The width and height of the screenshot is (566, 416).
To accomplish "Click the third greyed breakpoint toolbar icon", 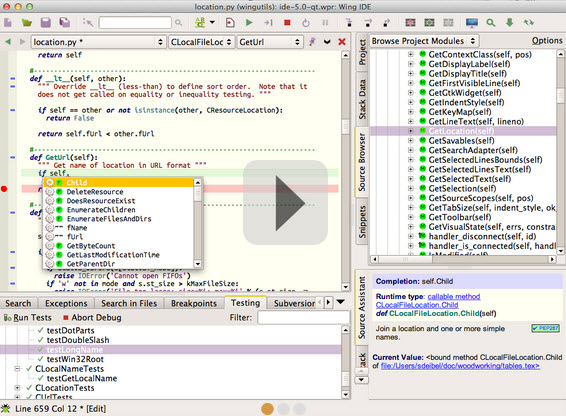I will [448, 22].
